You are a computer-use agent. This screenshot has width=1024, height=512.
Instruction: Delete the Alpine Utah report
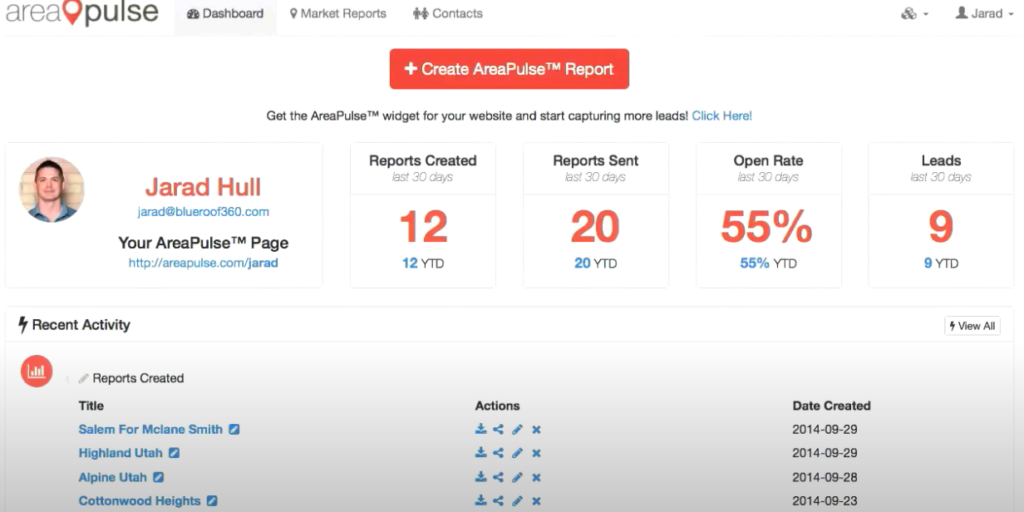(536, 477)
